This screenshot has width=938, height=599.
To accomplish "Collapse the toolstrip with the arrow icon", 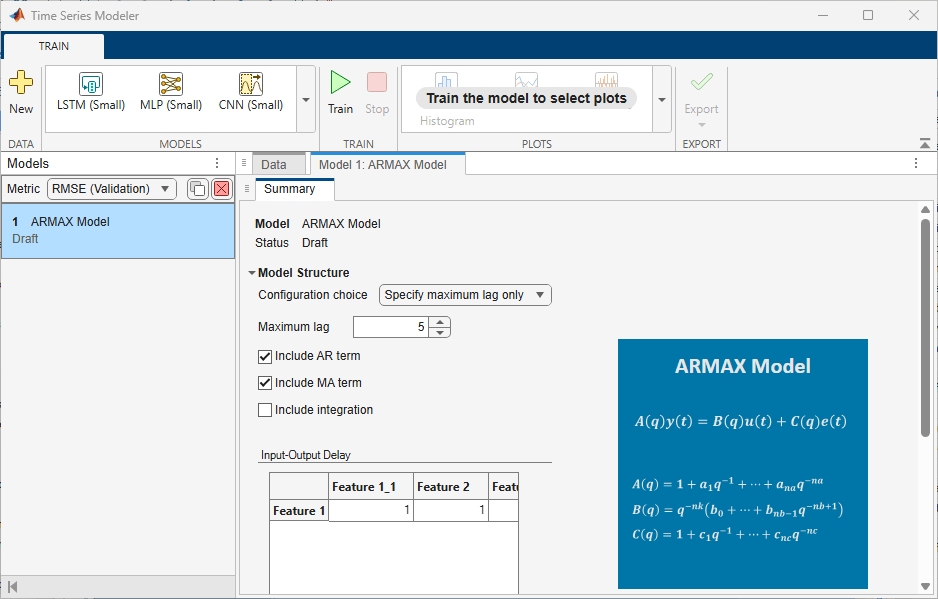I will [x=925, y=143].
